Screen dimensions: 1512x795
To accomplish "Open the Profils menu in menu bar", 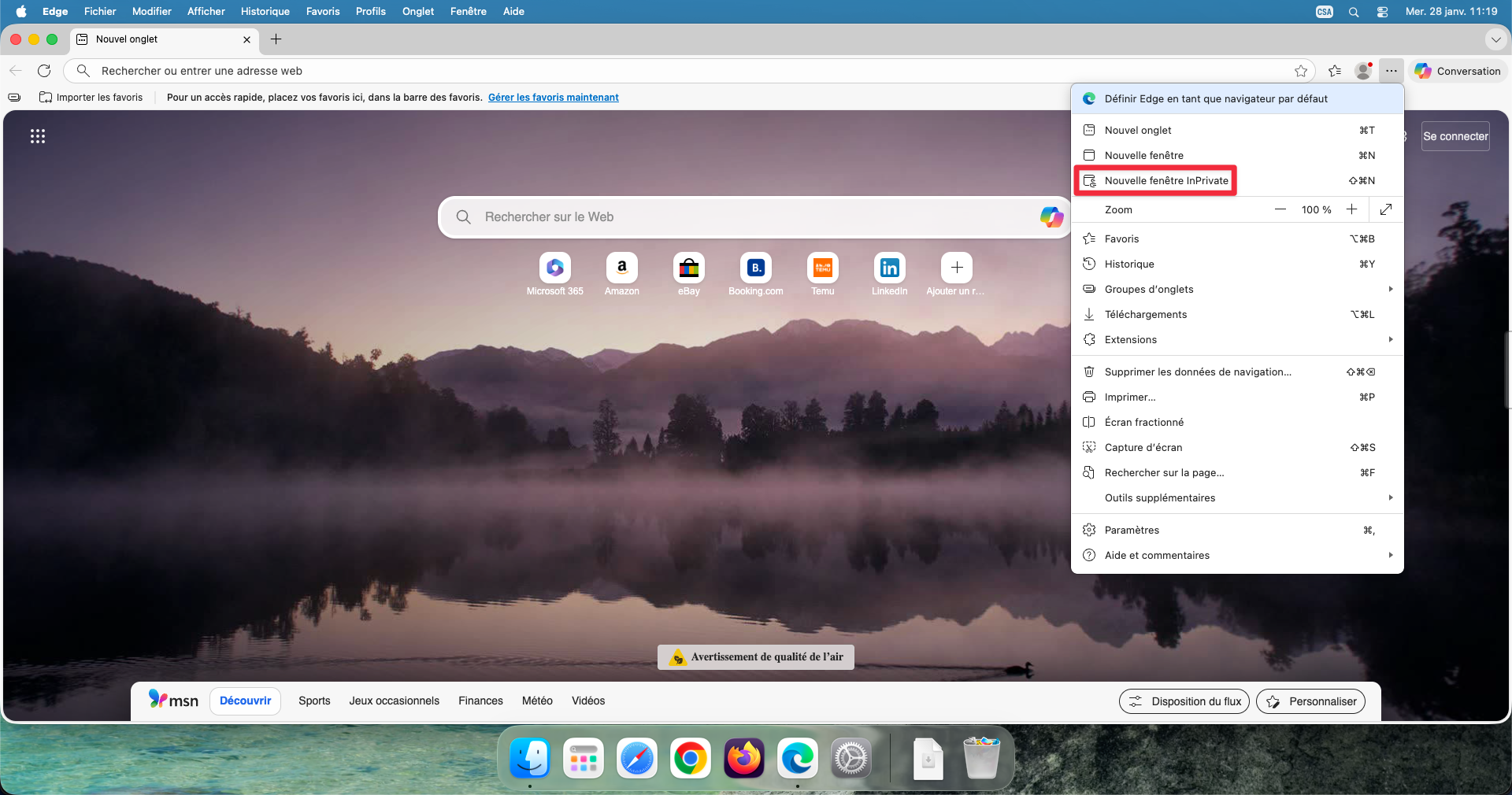I will (370, 12).
